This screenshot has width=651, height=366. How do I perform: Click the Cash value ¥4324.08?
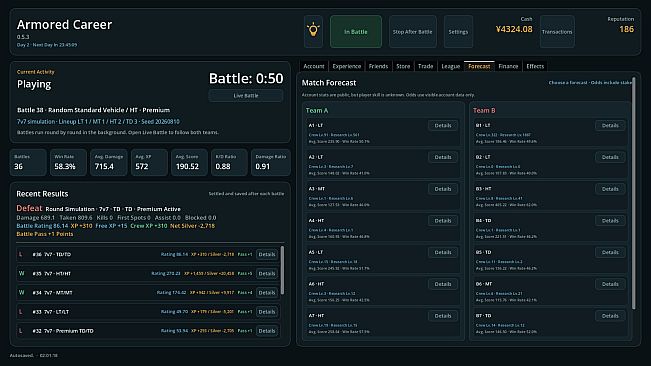click(x=514, y=29)
